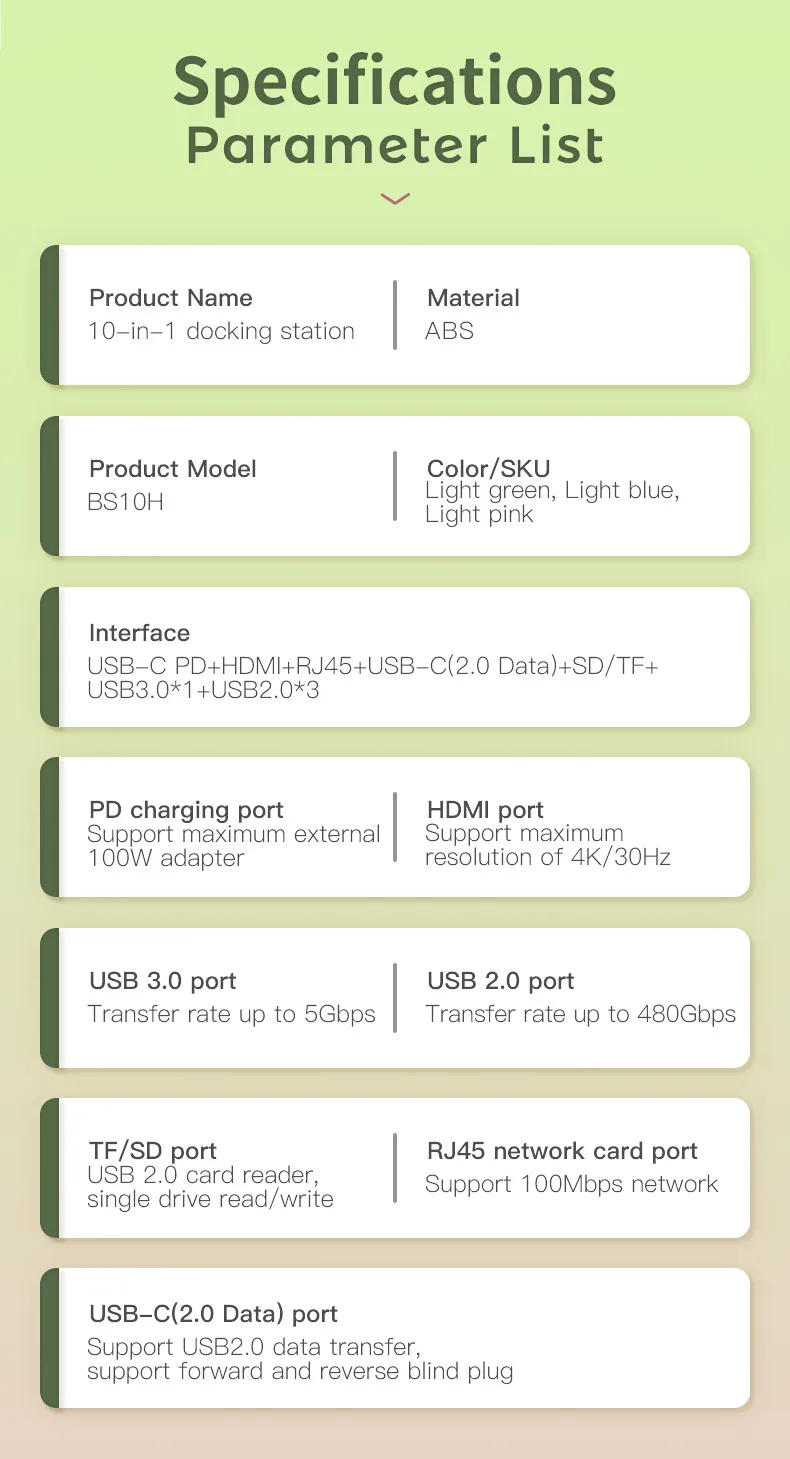Click the PD charging port label

coord(186,810)
